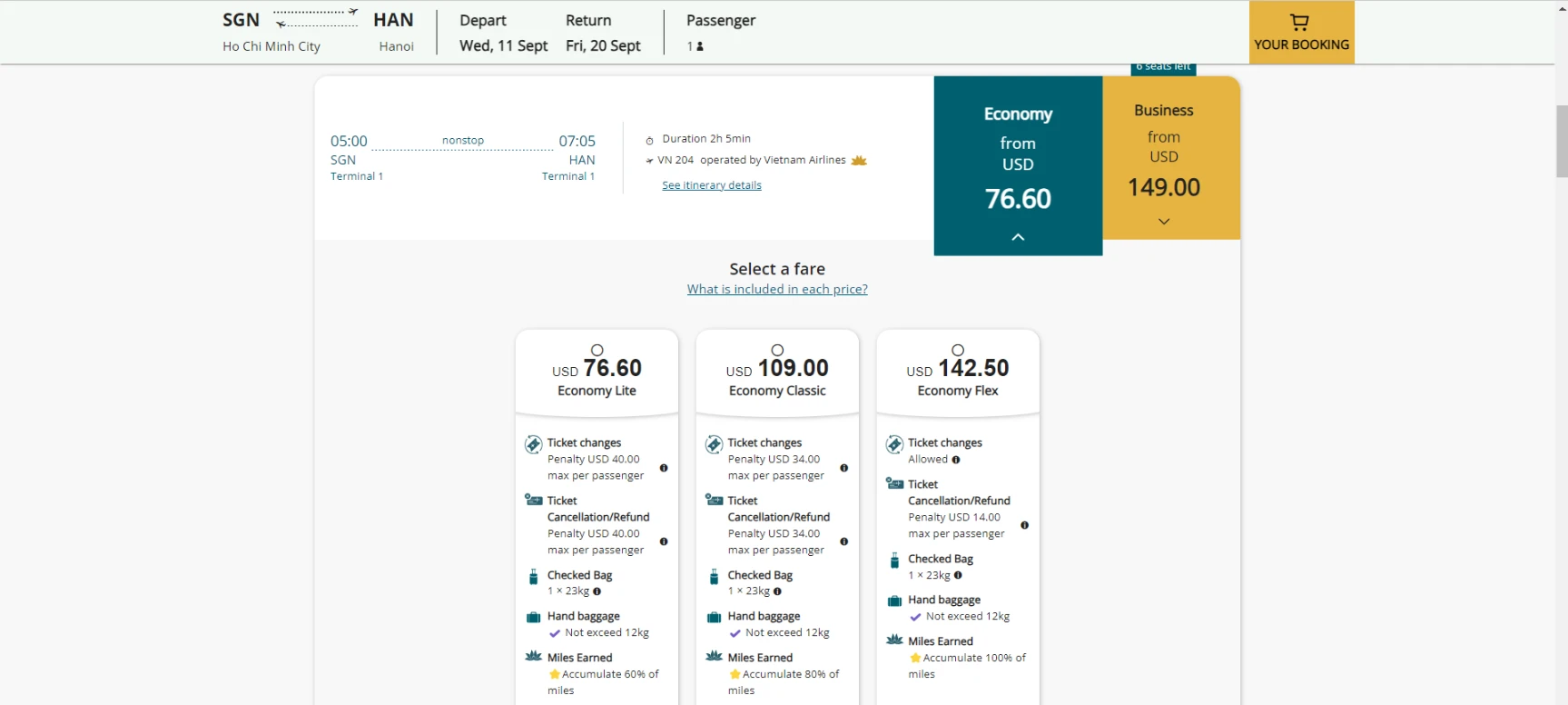Select the Economy Lite USD 76.60 radio button
1568x705 pixels.
(597, 350)
